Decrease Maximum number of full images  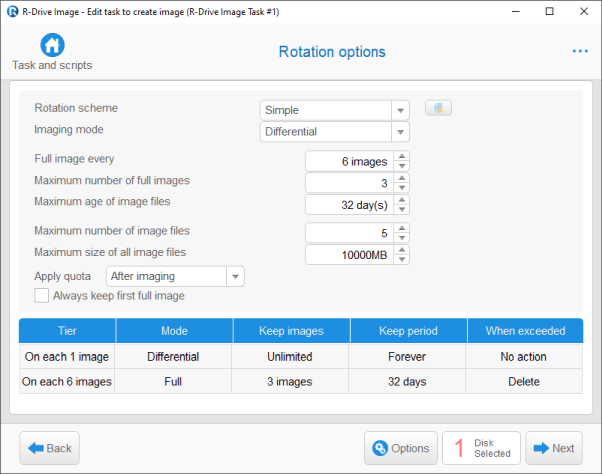(402, 188)
